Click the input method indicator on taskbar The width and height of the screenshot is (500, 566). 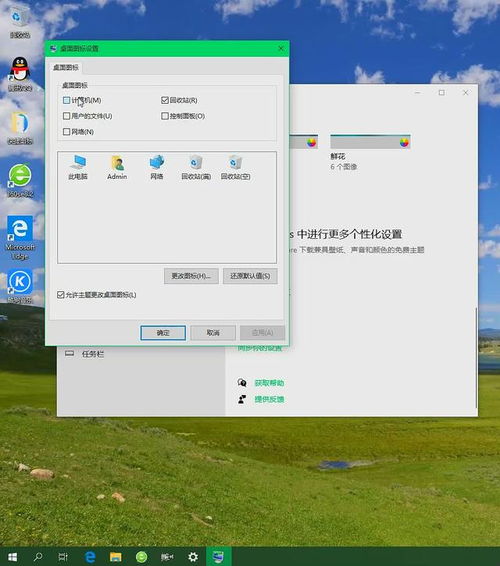pos(167,557)
